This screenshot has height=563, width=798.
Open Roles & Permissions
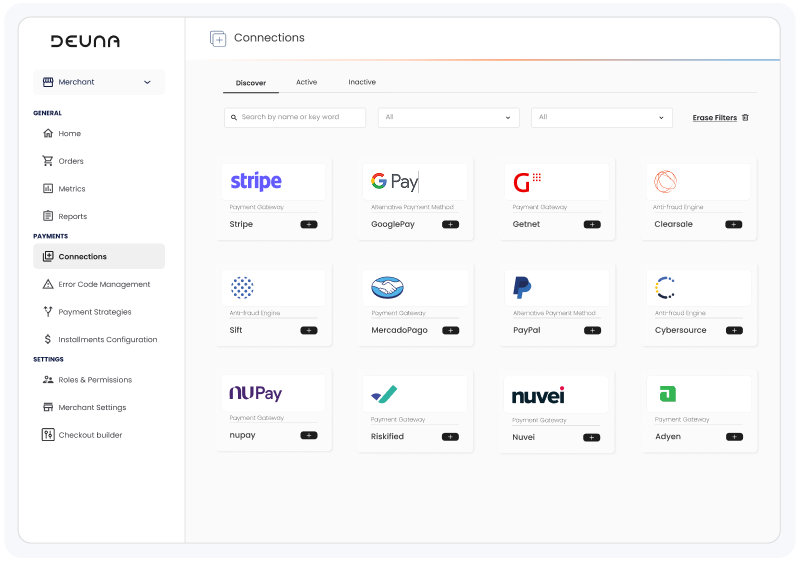[95, 380]
